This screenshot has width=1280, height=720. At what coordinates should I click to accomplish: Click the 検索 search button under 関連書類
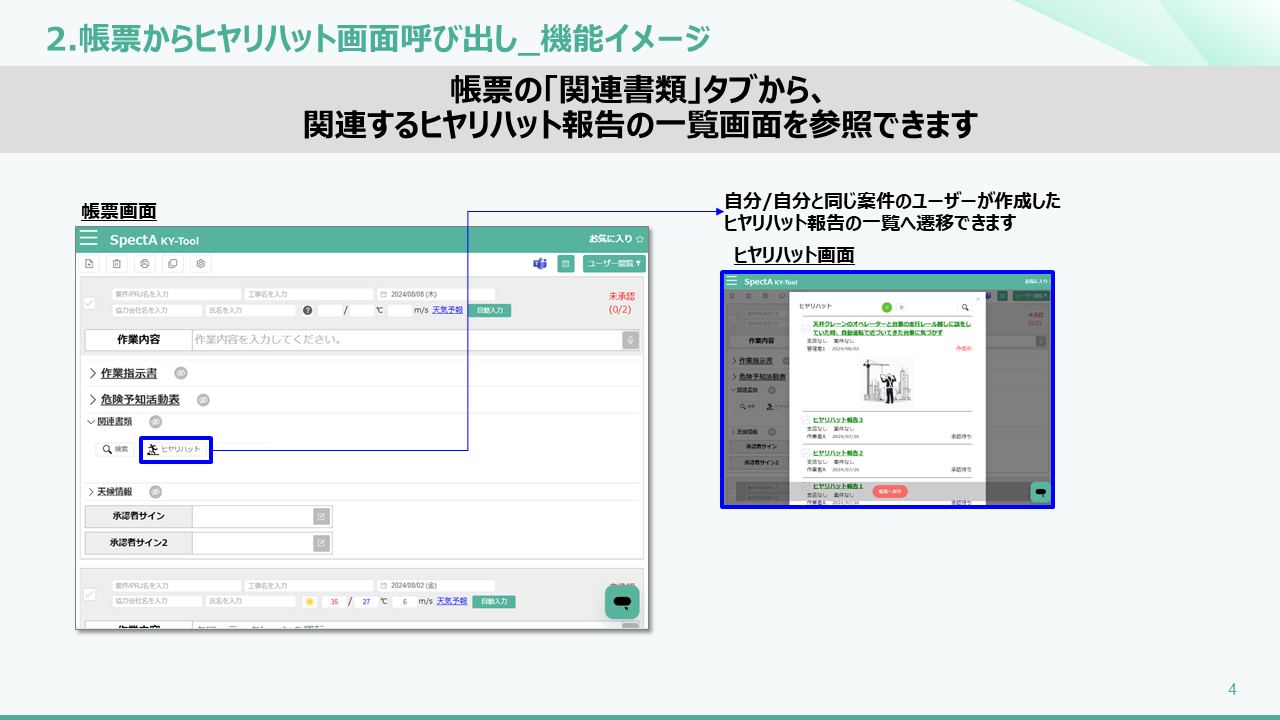(114, 450)
